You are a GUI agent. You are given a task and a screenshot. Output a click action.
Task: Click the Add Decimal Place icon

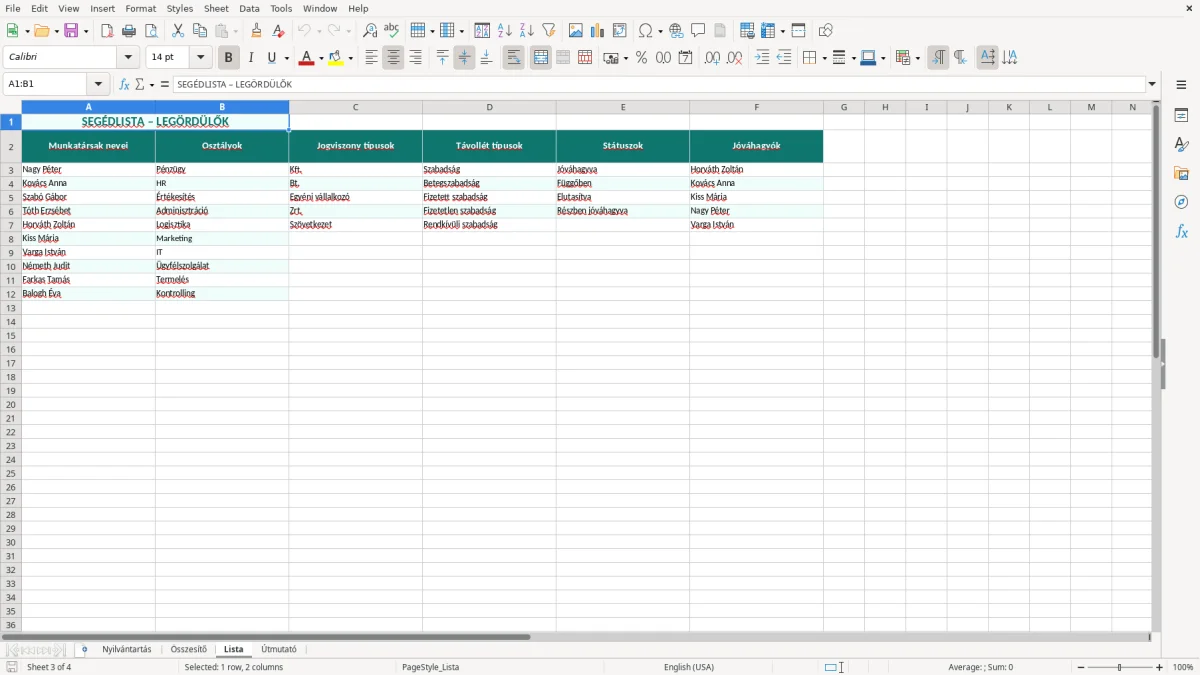[713, 58]
